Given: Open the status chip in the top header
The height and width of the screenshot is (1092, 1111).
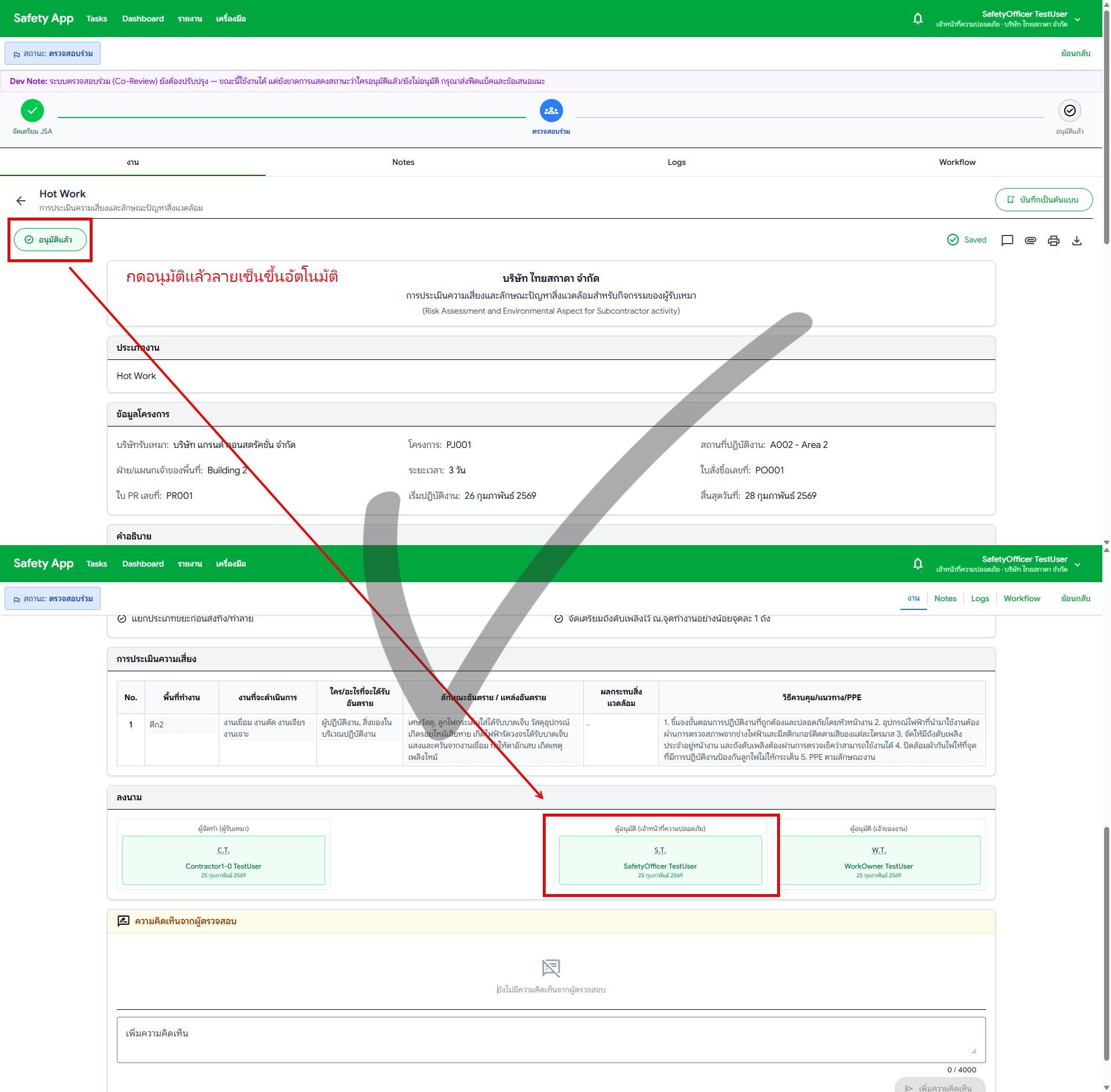Looking at the screenshot, I should tap(53, 53).
